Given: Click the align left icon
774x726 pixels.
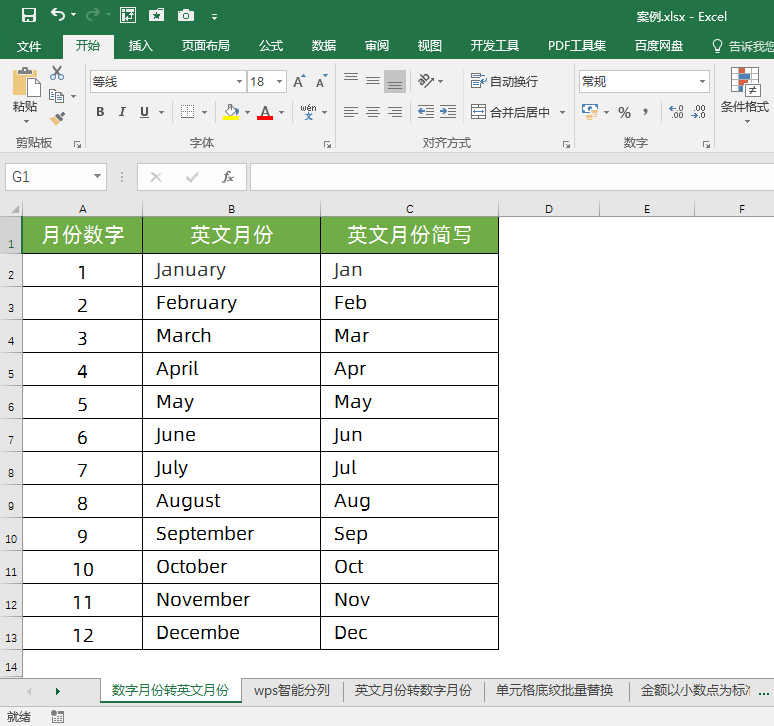Looking at the screenshot, I should pos(351,112).
